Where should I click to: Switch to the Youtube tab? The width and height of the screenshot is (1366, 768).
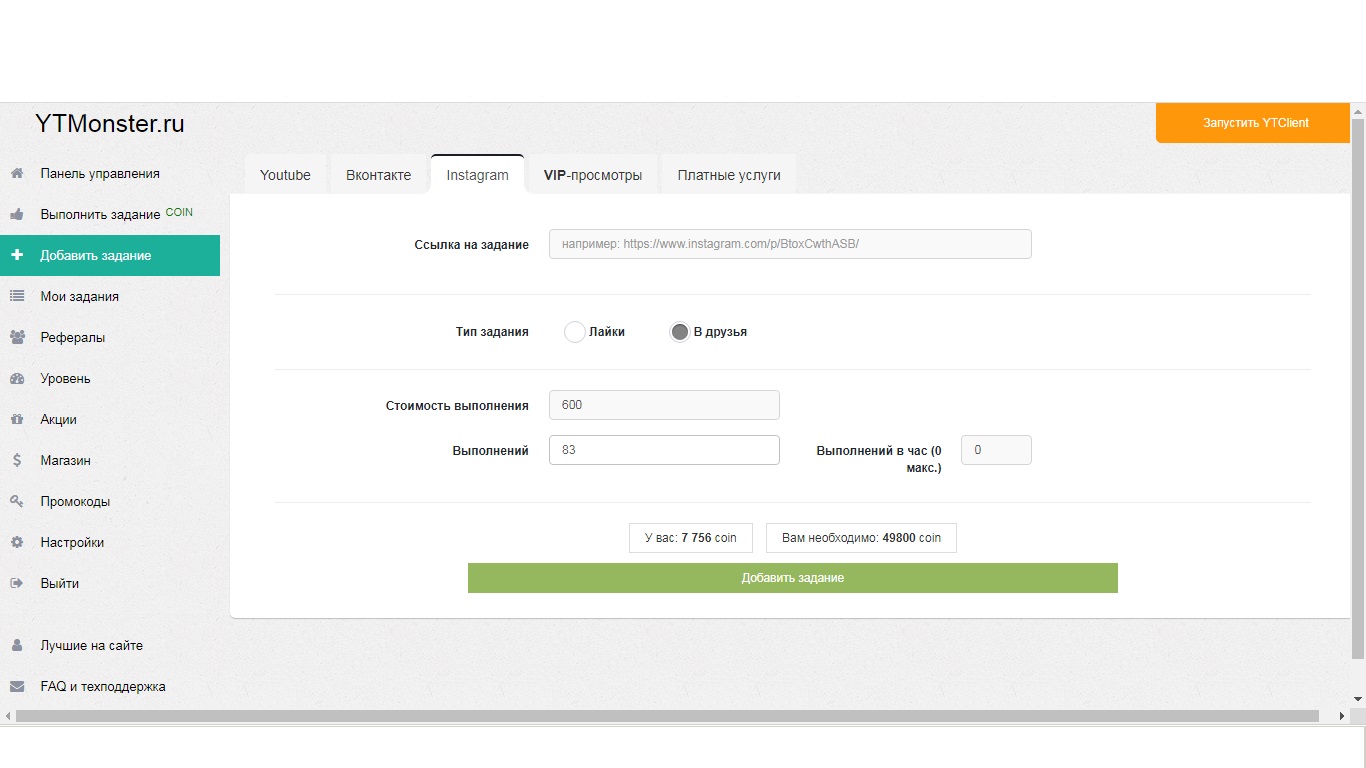tap(285, 175)
